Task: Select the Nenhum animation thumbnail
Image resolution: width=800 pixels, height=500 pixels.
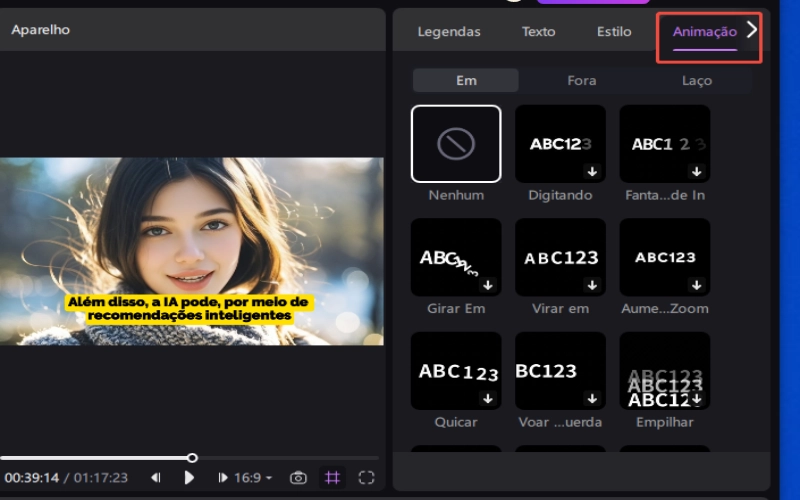Action: (x=456, y=144)
